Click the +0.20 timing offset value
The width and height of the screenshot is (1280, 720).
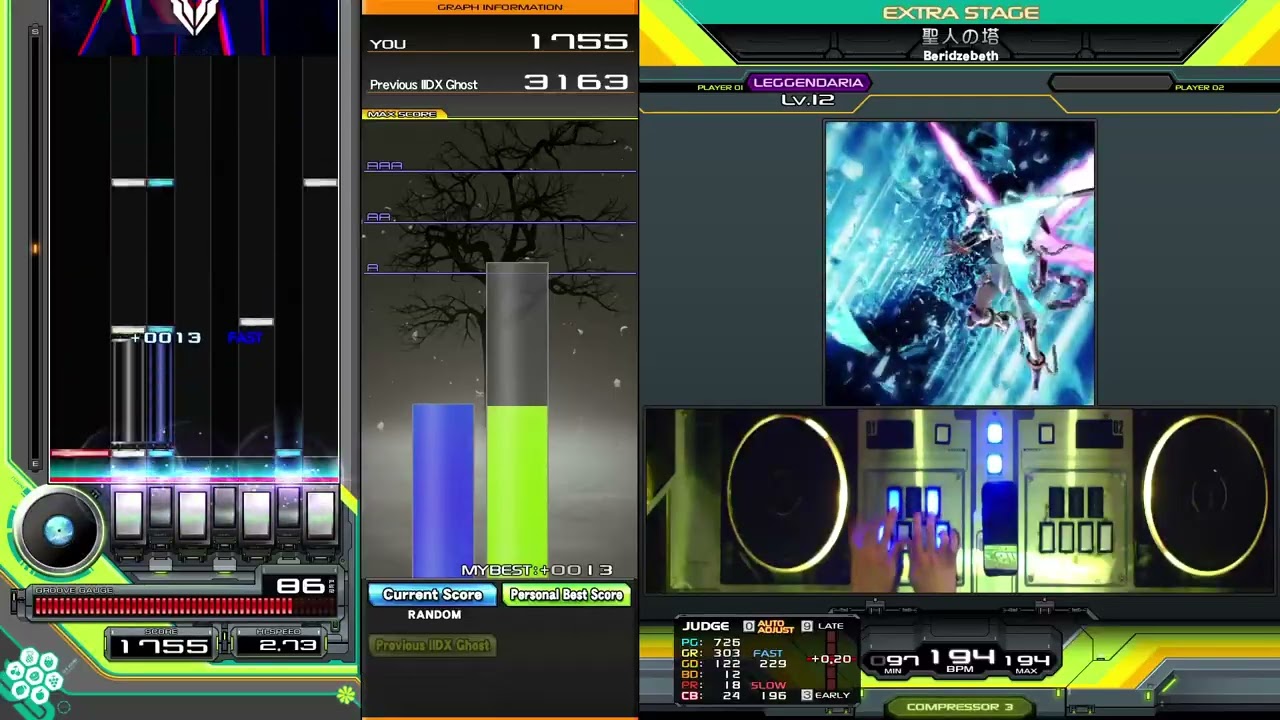click(x=832, y=659)
